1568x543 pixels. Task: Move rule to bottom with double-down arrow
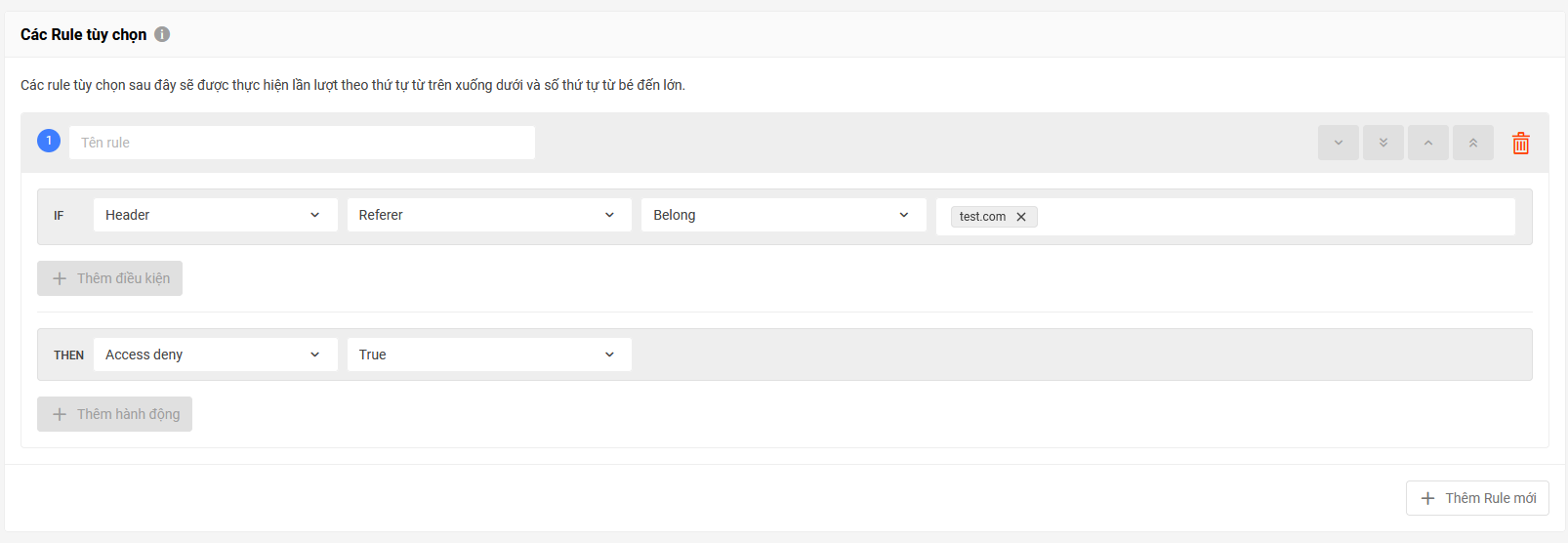pos(1383,143)
